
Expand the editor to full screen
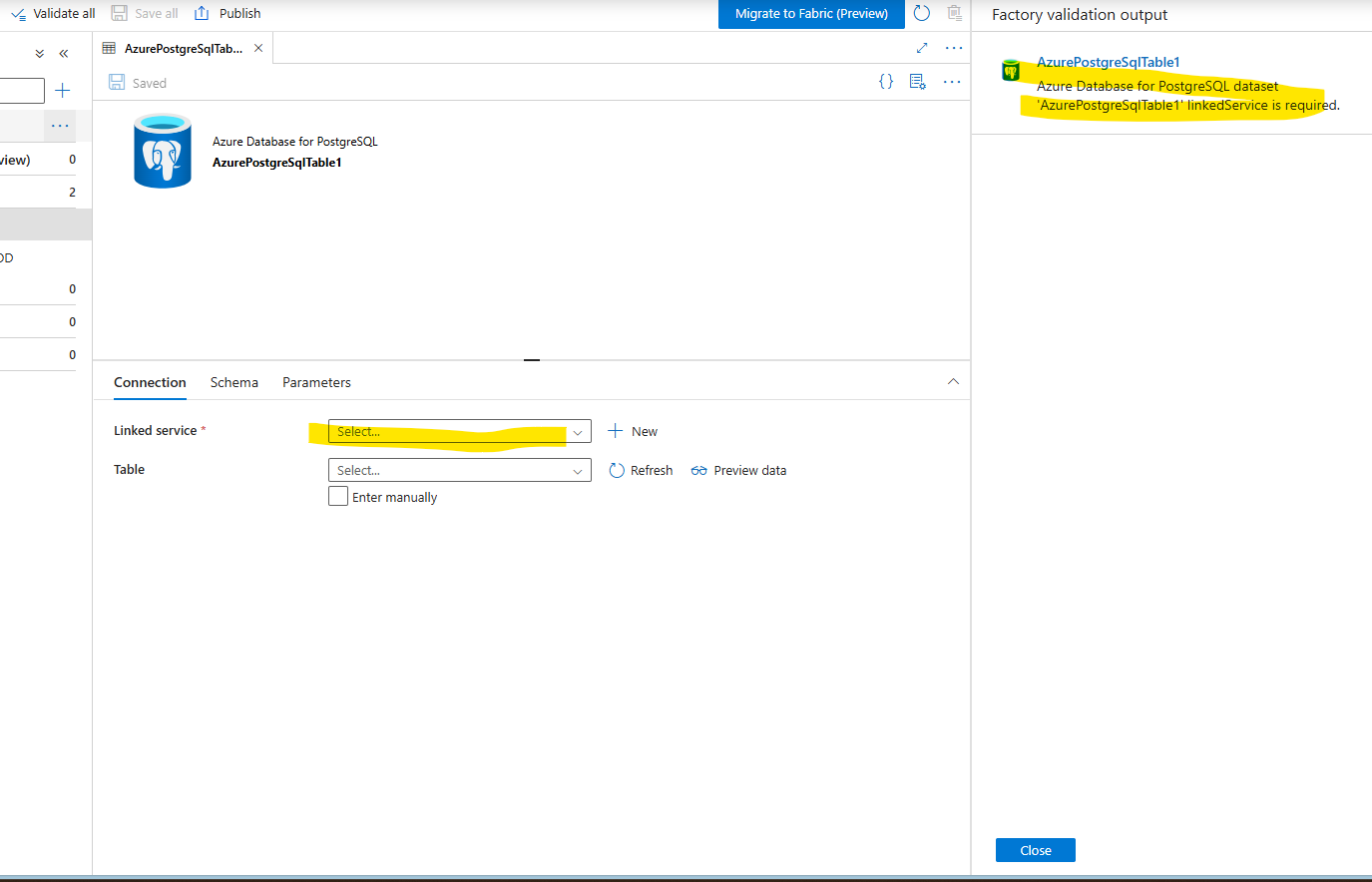(x=922, y=48)
